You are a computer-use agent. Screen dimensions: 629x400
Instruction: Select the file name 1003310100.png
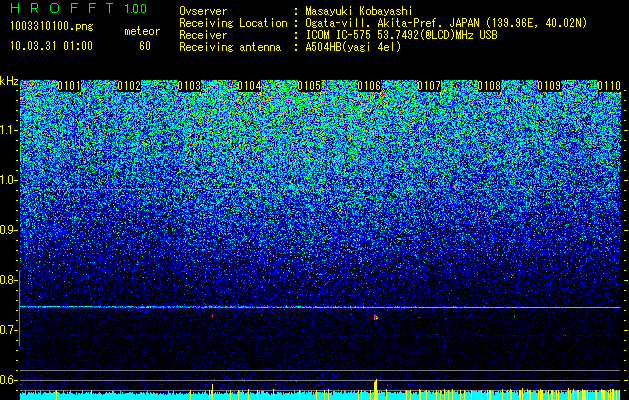tap(52, 27)
